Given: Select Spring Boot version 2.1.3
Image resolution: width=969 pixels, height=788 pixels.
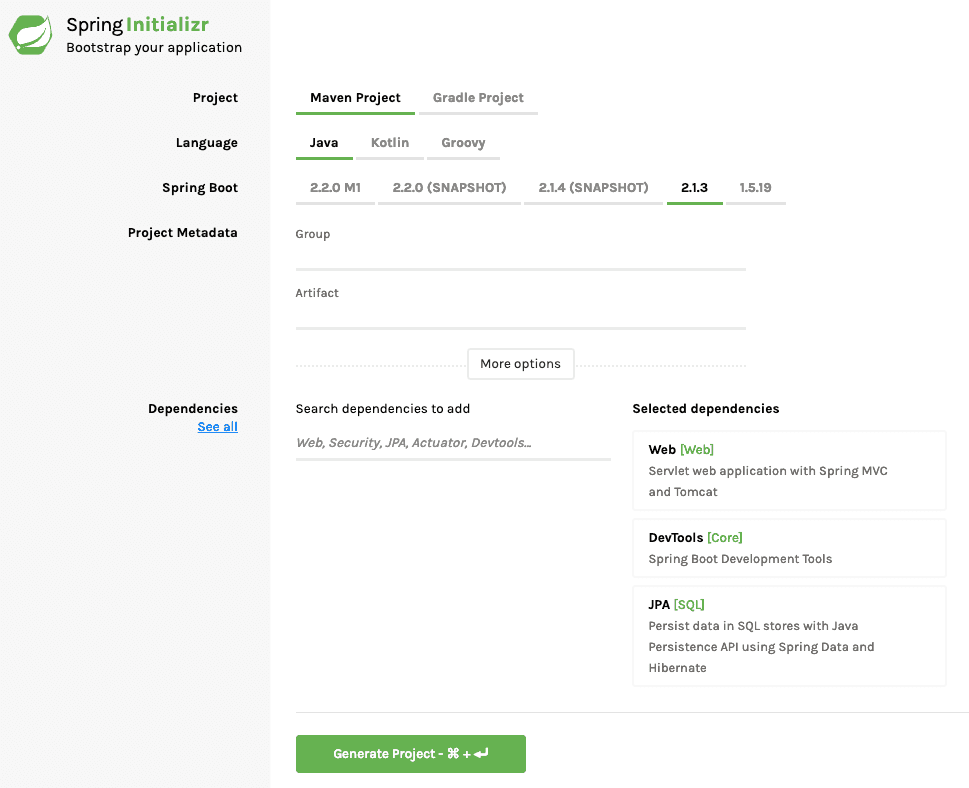Looking at the screenshot, I should coord(694,188).
